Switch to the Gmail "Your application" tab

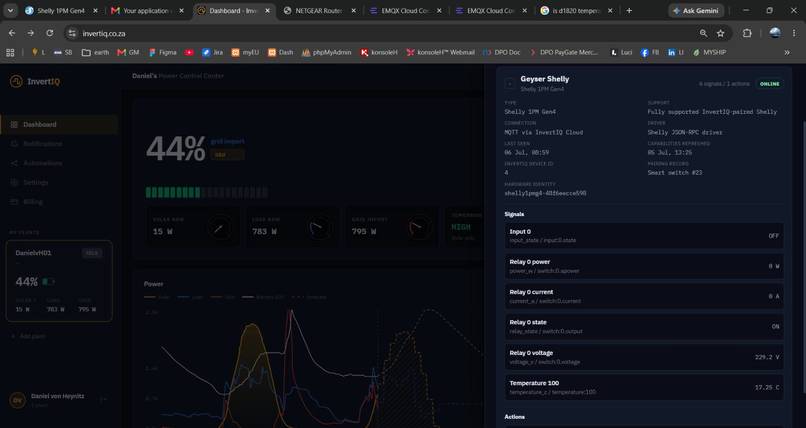146,10
